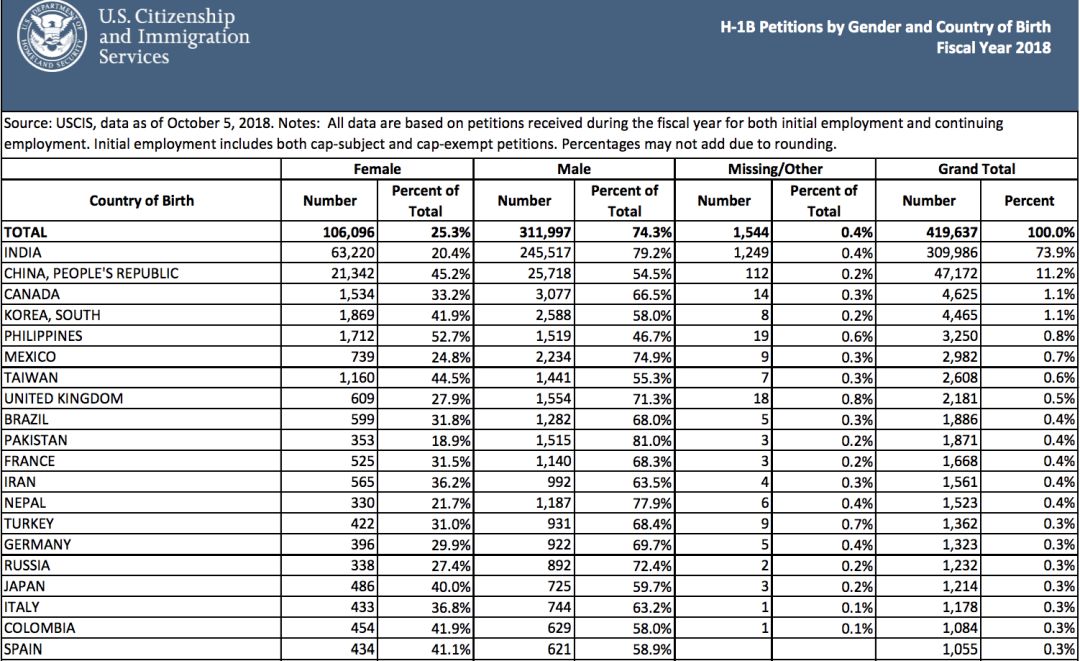The image size is (1080, 661).
Task: Select the INDIA row label
Action: point(23,253)
